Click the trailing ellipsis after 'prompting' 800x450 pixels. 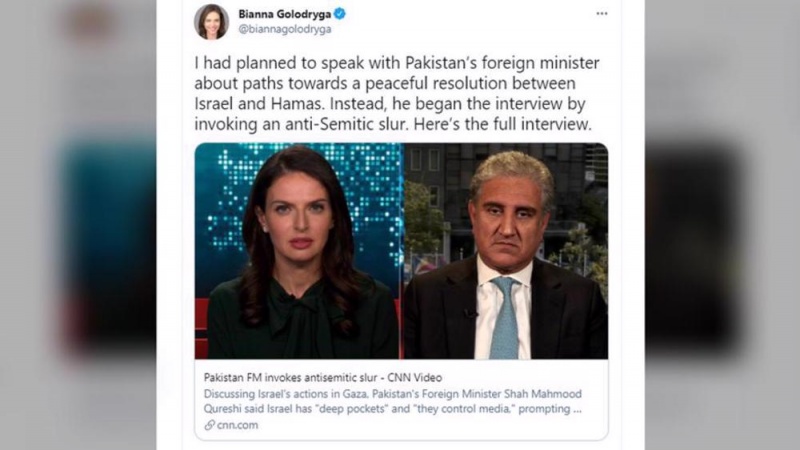(x=577, y=409)
